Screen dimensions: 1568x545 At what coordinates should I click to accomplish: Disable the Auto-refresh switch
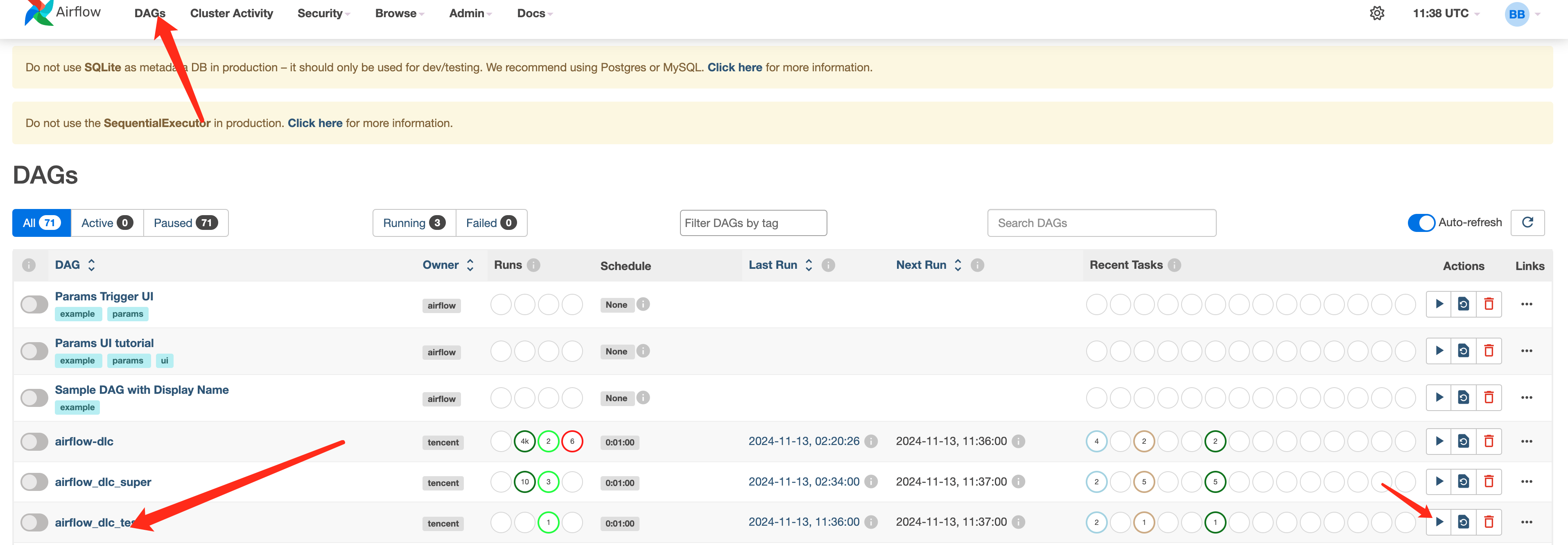[1421, 223]
